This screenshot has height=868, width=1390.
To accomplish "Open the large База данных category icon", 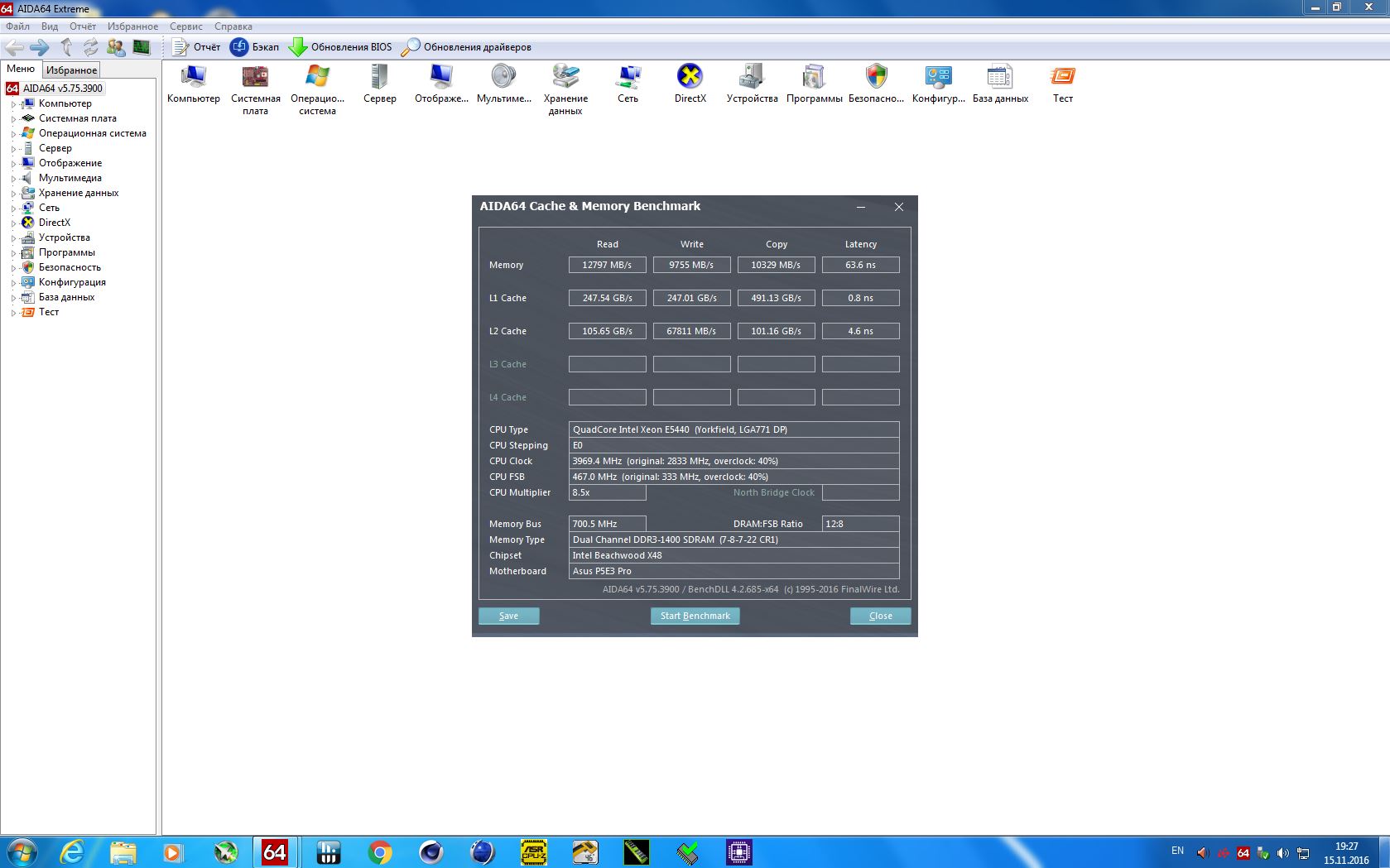I will pos(1000,84).
